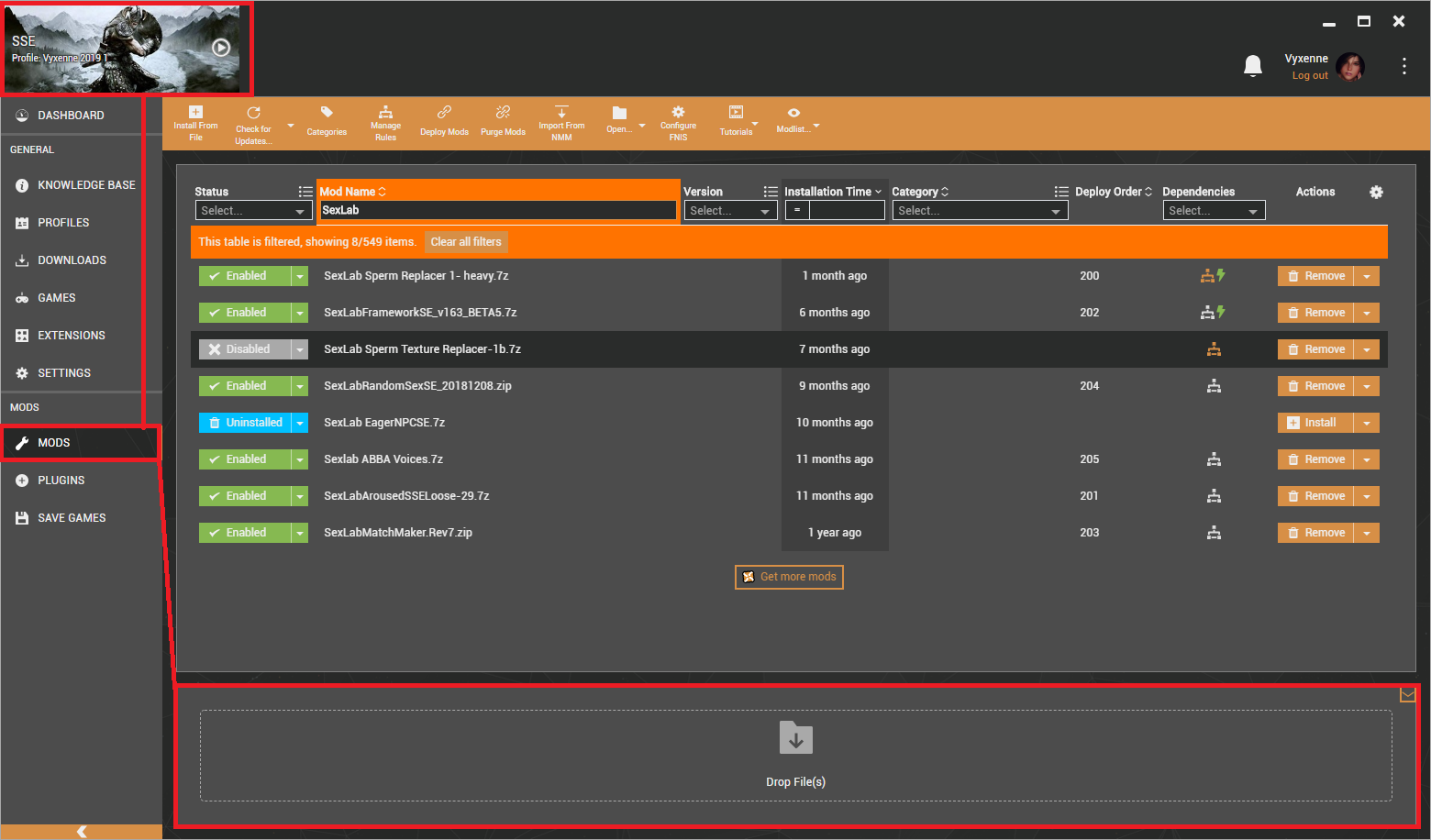Collapse the drop zone panel icon
The image size is (1431, 840).
pos(1407,695)
